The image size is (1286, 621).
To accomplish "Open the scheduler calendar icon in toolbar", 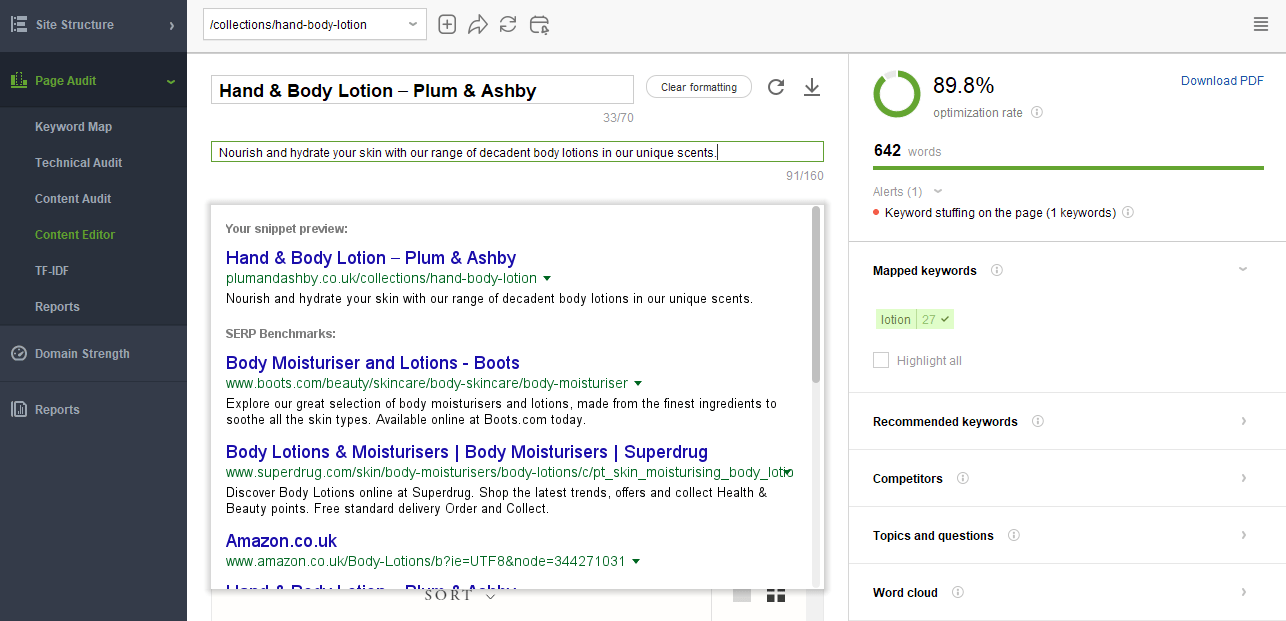I will pos(539,25).
